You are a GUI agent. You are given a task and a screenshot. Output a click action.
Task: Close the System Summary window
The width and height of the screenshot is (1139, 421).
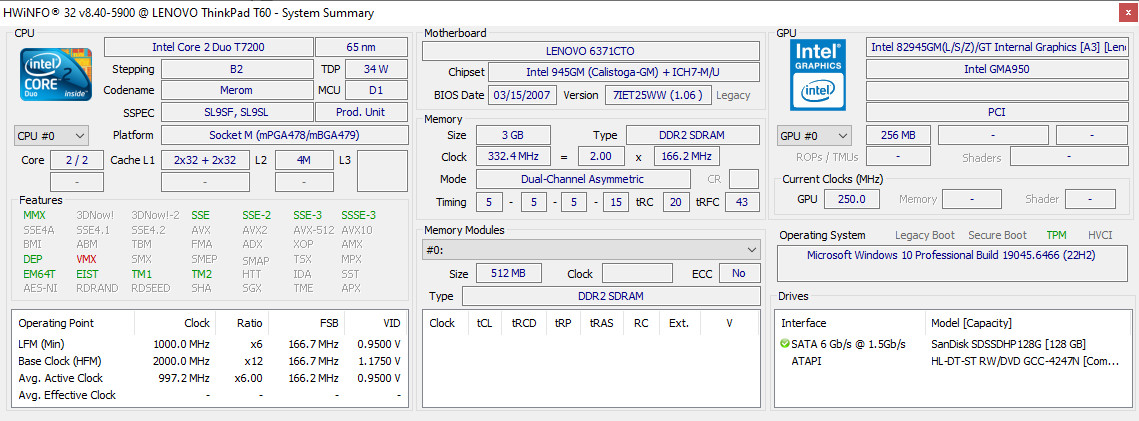[1126, 12]
